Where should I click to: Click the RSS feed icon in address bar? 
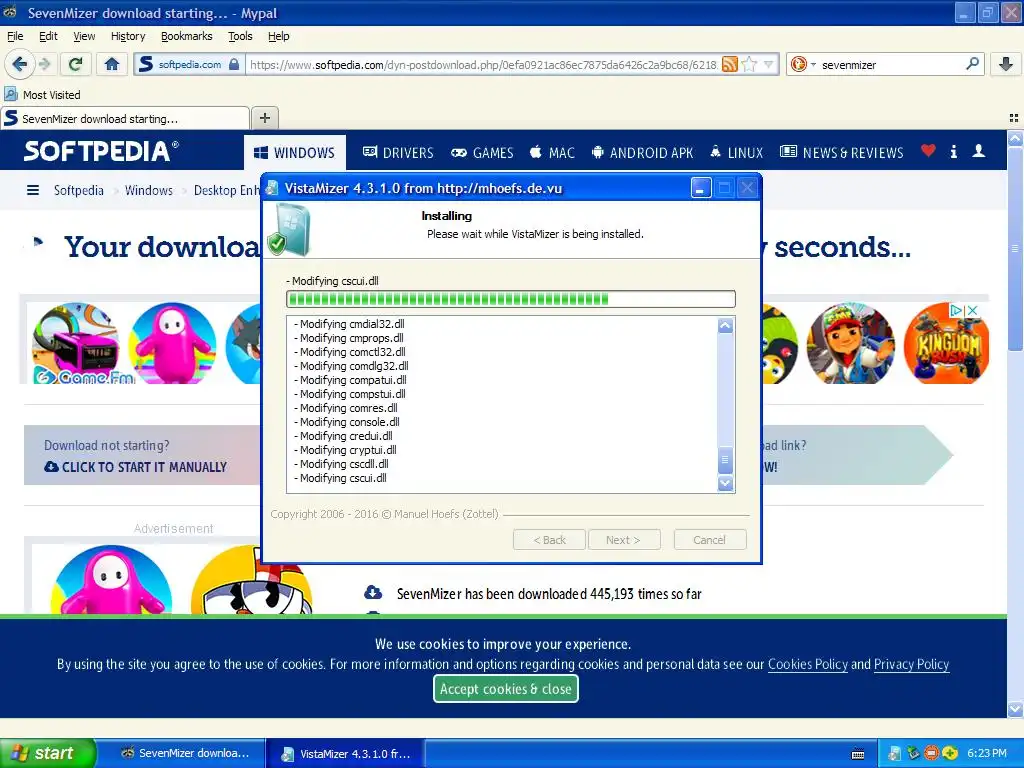coord(730,64)
